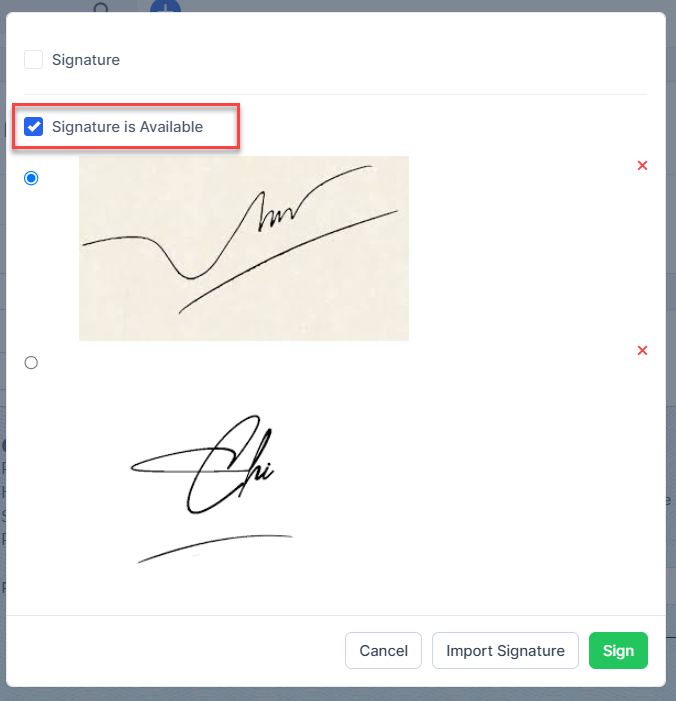
Task: Click the magnifier search icon behind dialog
Action: (x=102, y=7)
